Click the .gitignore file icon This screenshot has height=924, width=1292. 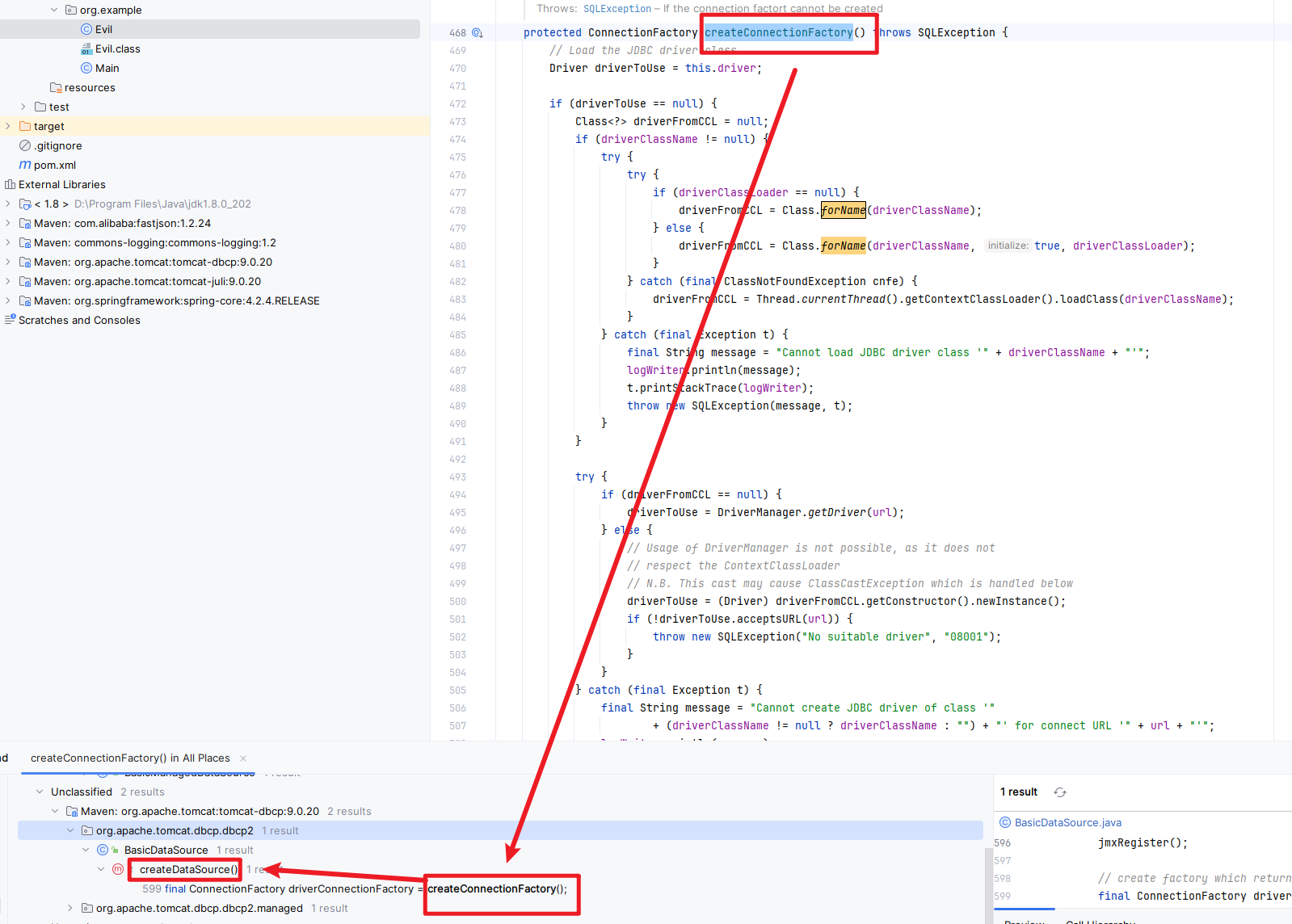click(x=25, y=145)
